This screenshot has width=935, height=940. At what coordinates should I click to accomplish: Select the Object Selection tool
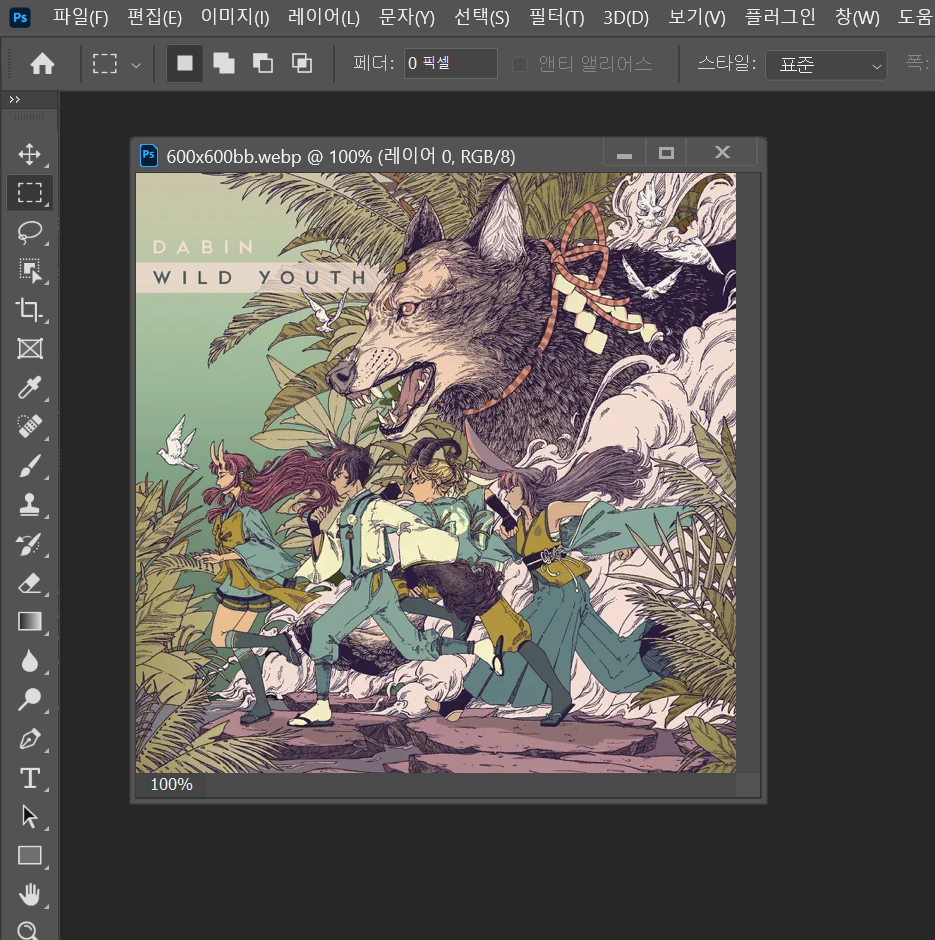[29, 271]
